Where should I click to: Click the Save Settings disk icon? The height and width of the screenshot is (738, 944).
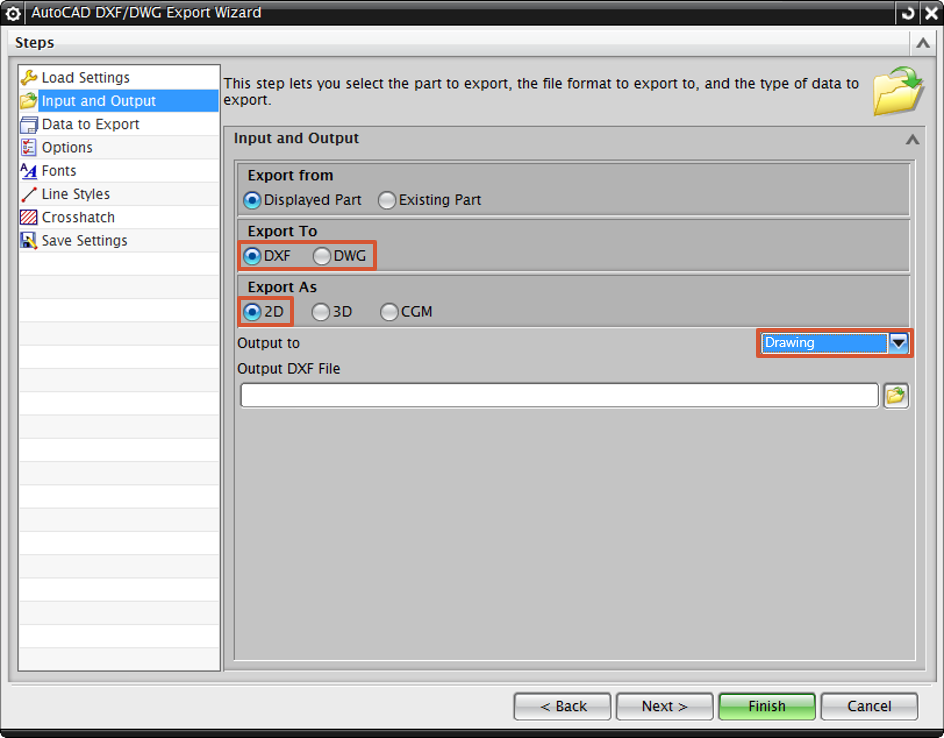click(x=29, y=241)
